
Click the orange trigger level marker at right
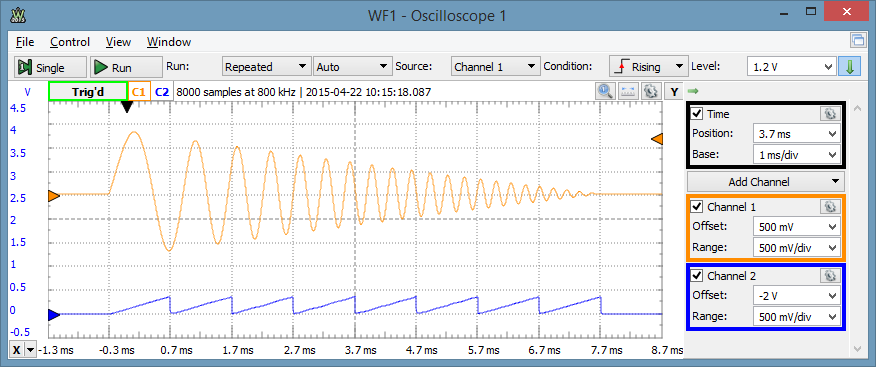coord(658,139)
